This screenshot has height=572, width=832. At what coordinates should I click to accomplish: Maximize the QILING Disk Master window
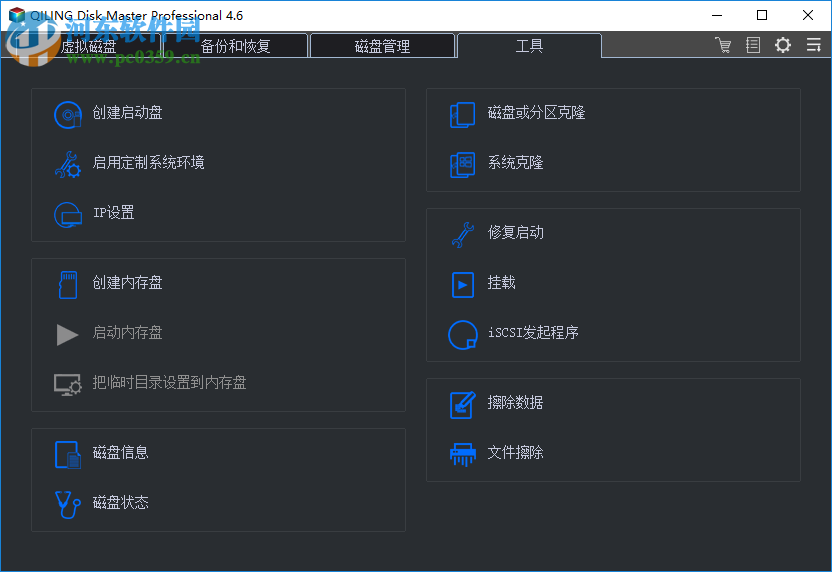(x=762, y=15)
